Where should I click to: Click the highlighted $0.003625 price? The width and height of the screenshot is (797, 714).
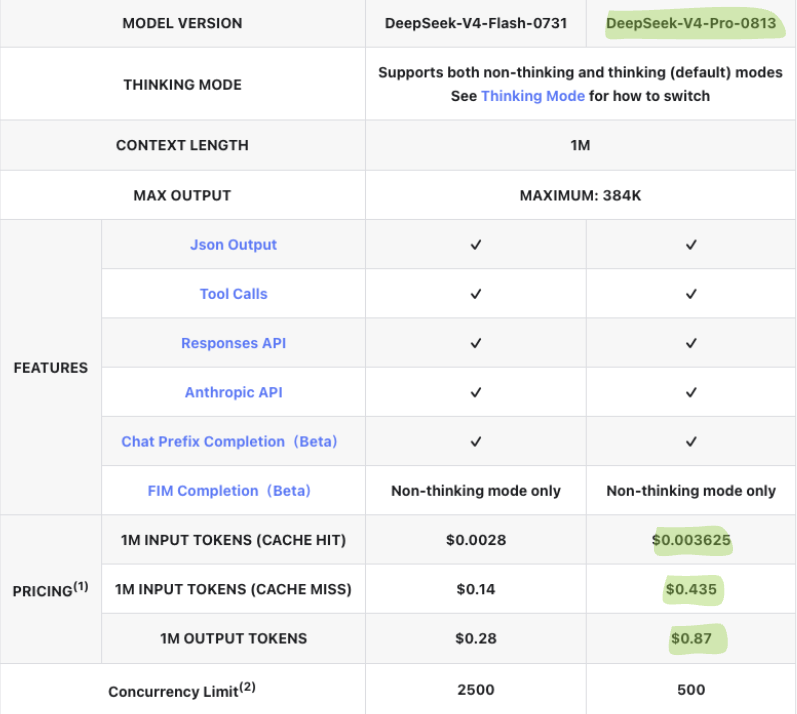[x=691, y=540]
